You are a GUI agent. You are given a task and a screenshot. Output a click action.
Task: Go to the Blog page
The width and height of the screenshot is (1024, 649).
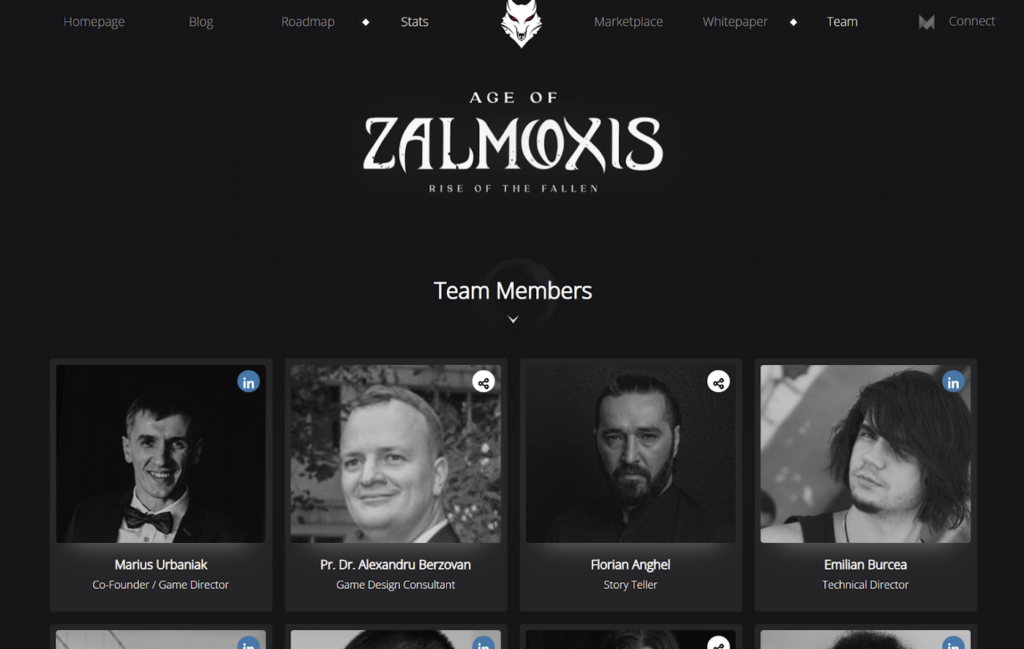tap(201, 22)
